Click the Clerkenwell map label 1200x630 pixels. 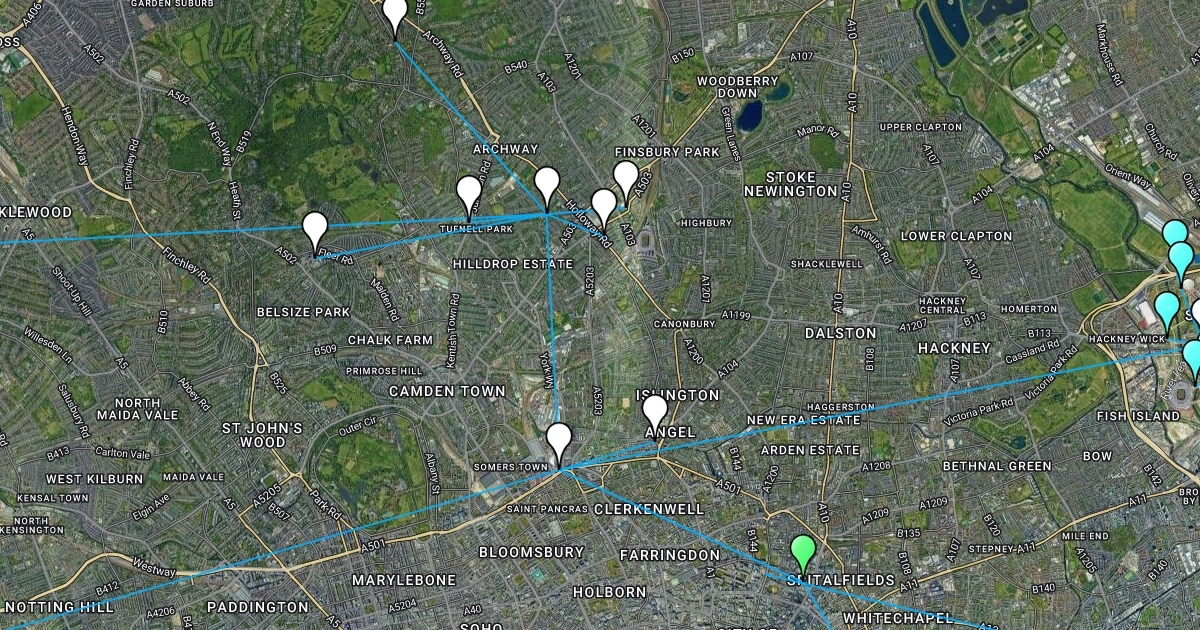[649, 509]
